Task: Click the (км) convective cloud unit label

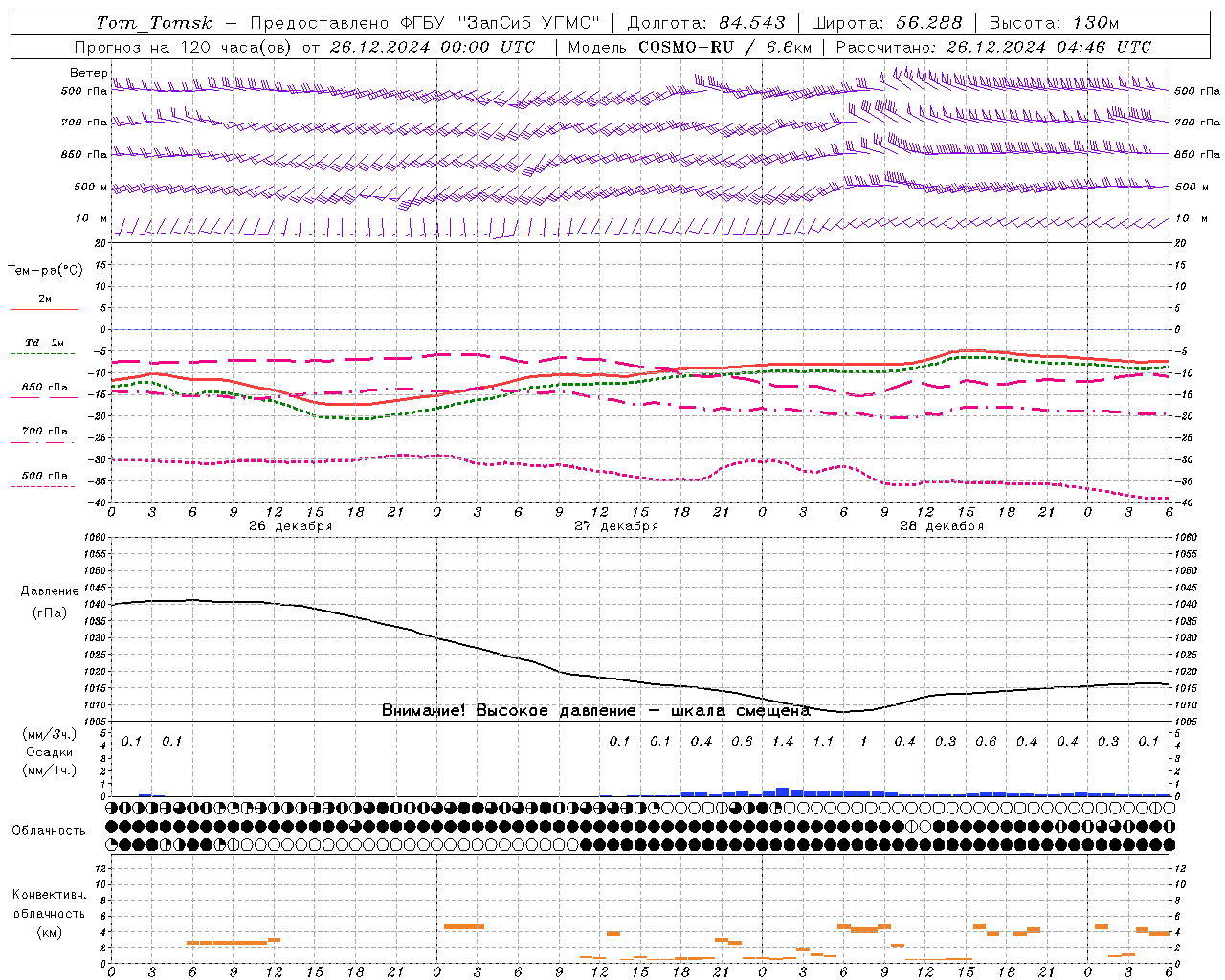Action: (x=49, y=932)
